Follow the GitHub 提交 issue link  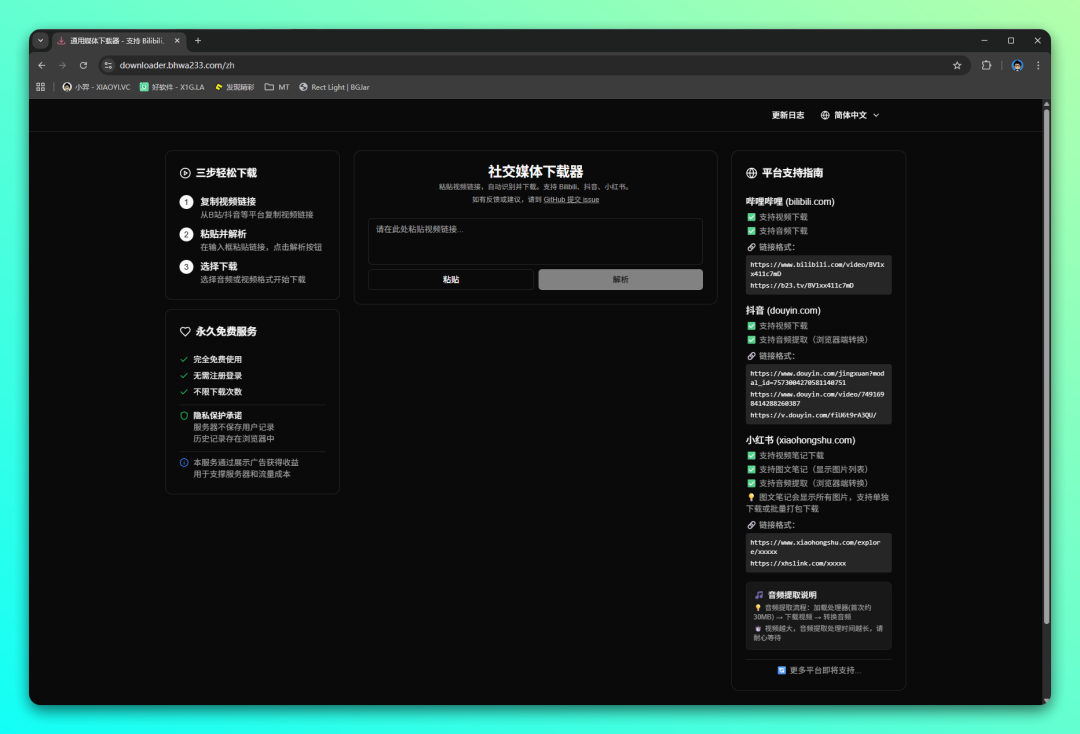click(x=571, y=200)
